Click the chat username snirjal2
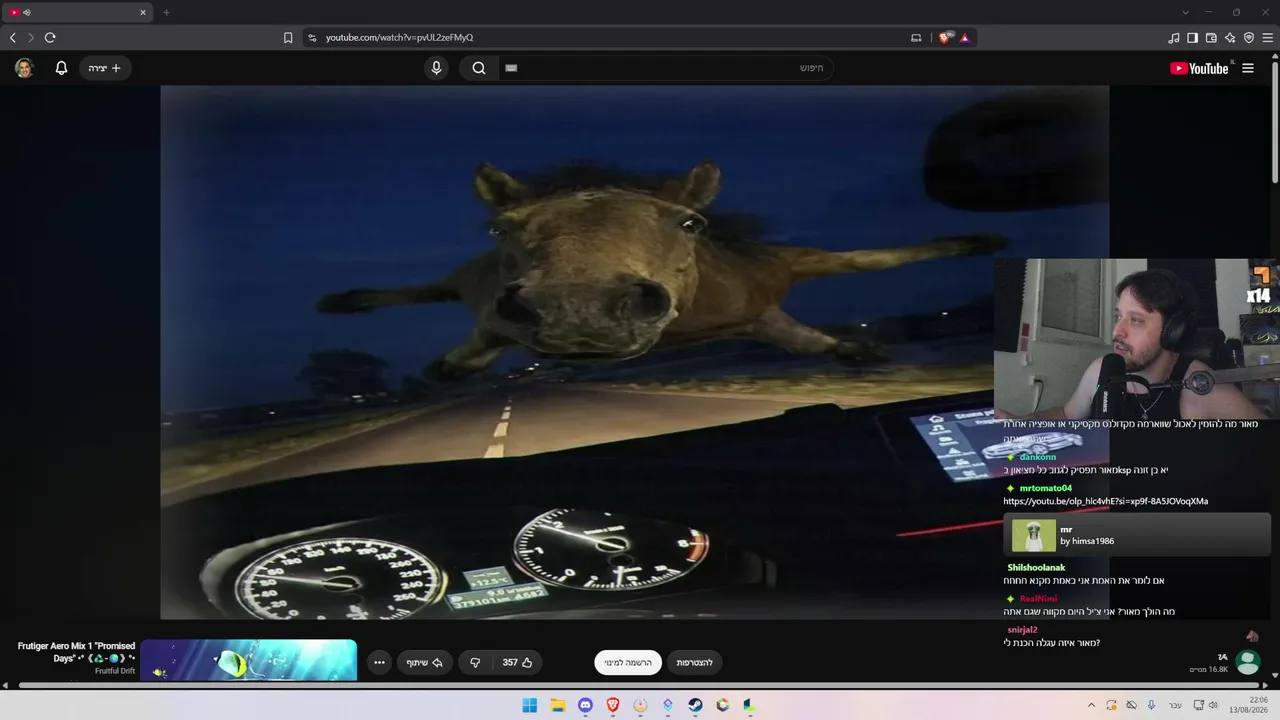Viewport: 1280px width, 720px height. tap(1022, 630)
